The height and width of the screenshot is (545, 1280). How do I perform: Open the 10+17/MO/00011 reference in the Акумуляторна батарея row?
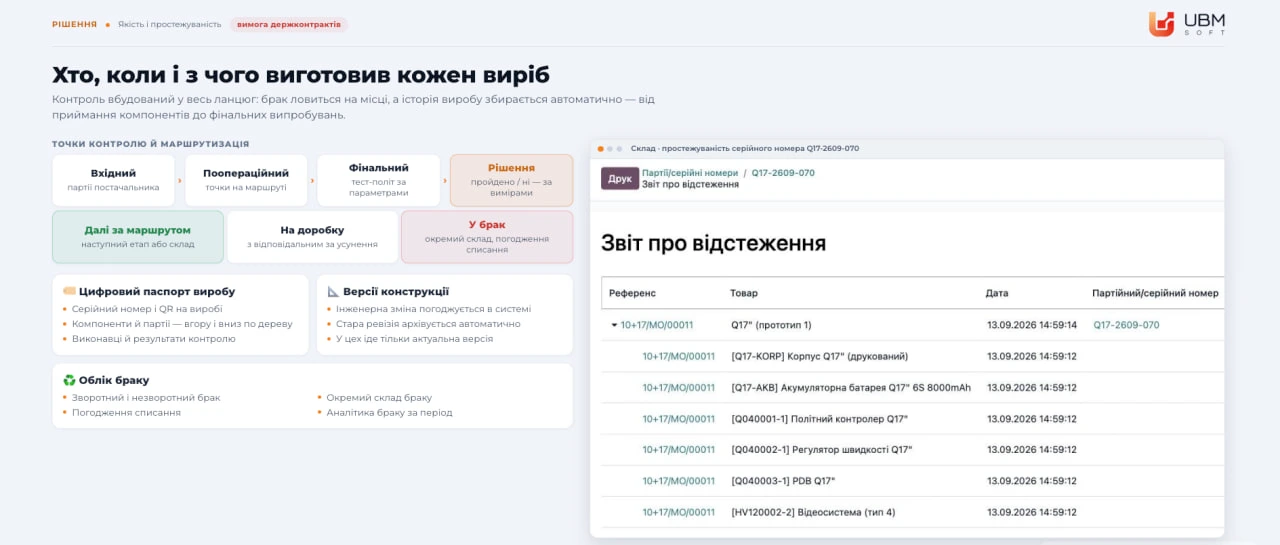tap(679, 387)
